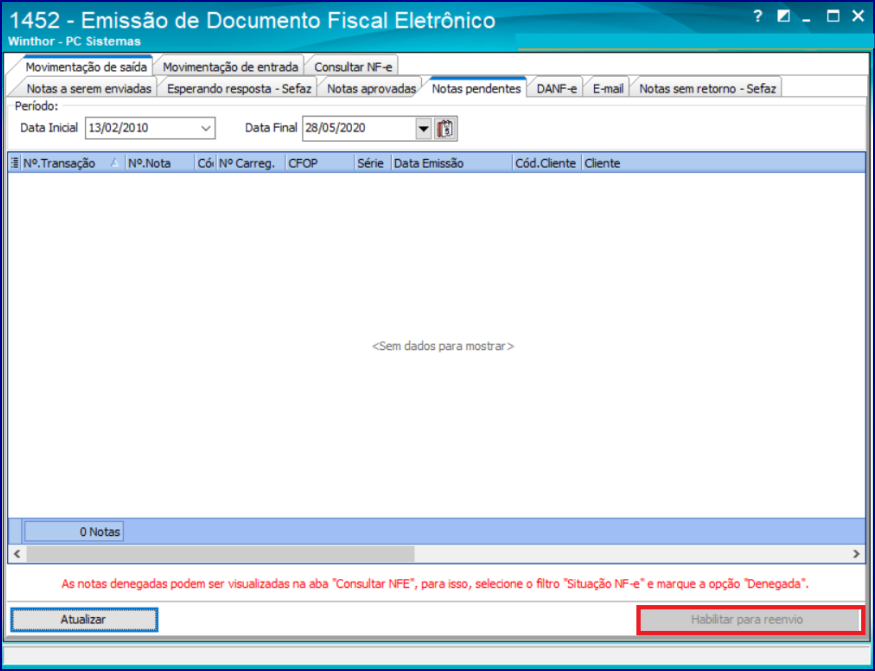
Task: Click the Nº.Transação sort arrow indicator
Action: (x=115, y=163)
